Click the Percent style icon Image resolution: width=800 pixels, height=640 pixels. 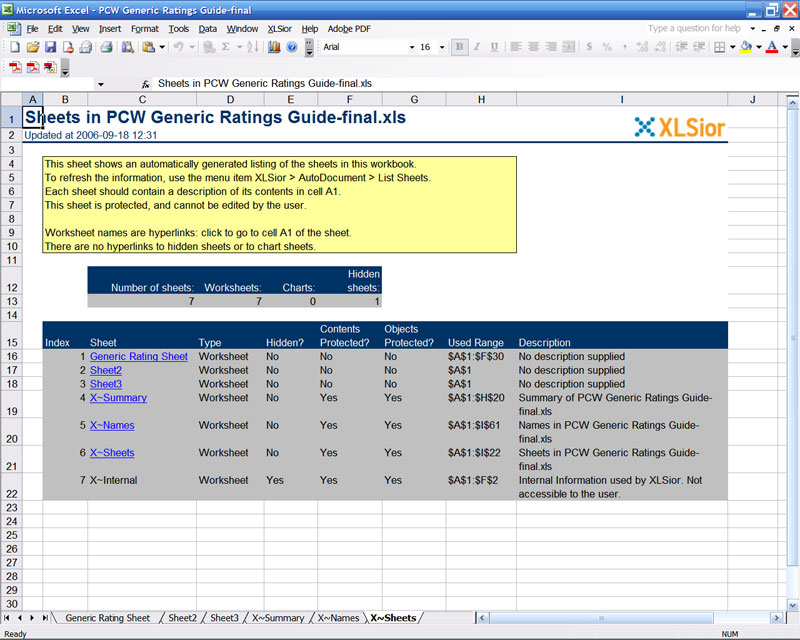tap(605, 48)
